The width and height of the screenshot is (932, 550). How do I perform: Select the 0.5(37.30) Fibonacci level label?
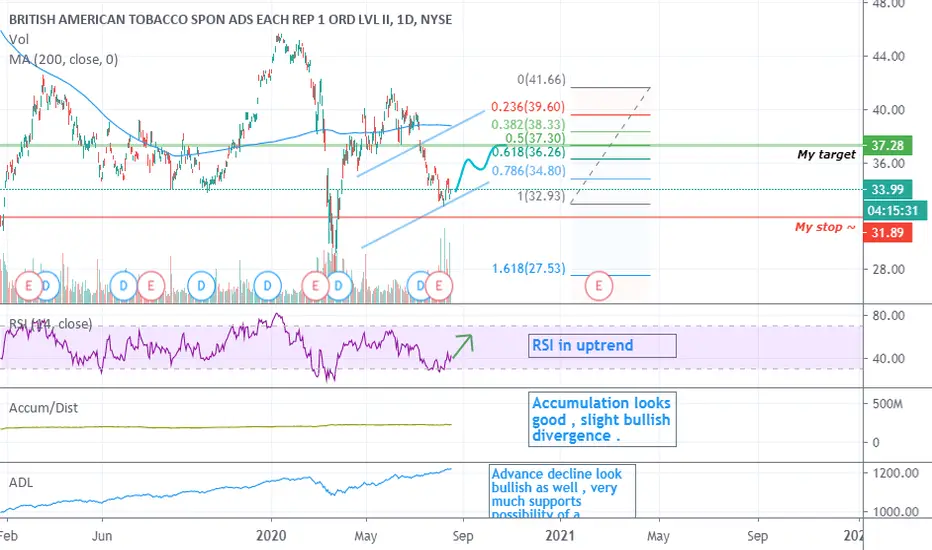[x=536, y=139]
